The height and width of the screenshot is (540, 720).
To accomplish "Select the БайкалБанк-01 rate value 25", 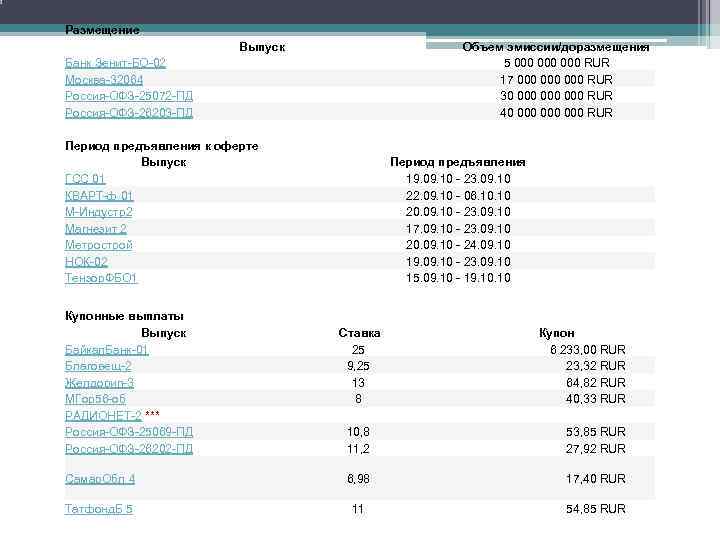I will [358, 350].
